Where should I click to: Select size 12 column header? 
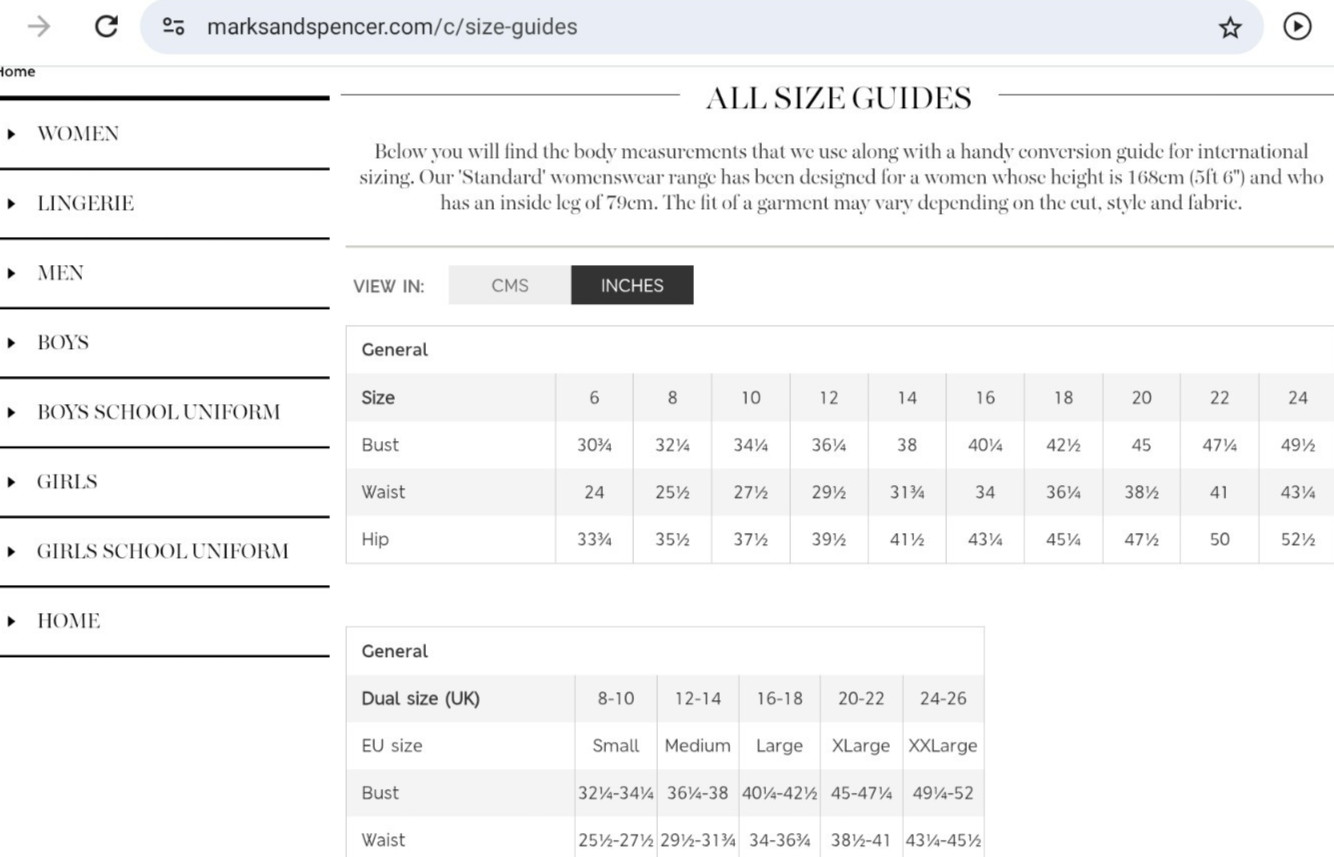(x=829, y=398)
